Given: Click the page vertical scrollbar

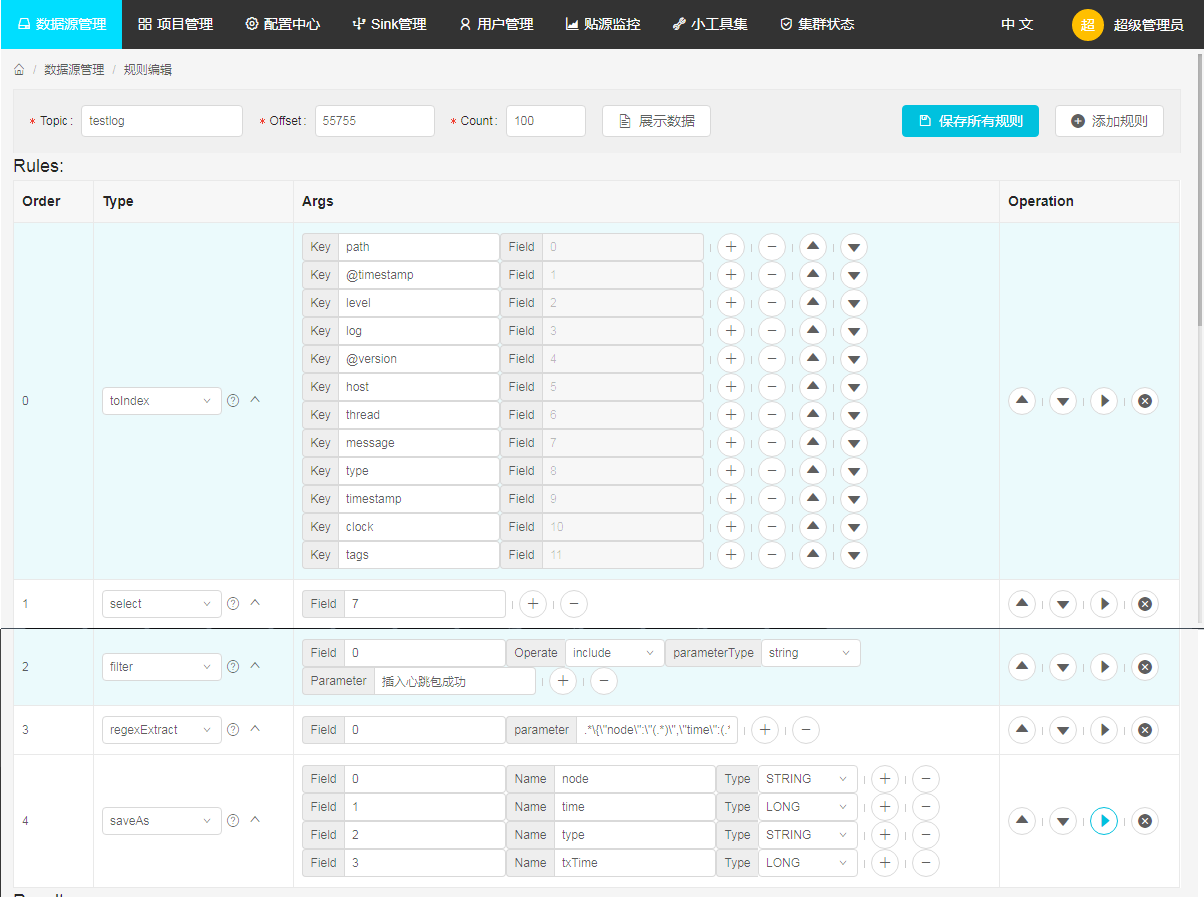Looking at the screenshot, I should coord(1200,190).
